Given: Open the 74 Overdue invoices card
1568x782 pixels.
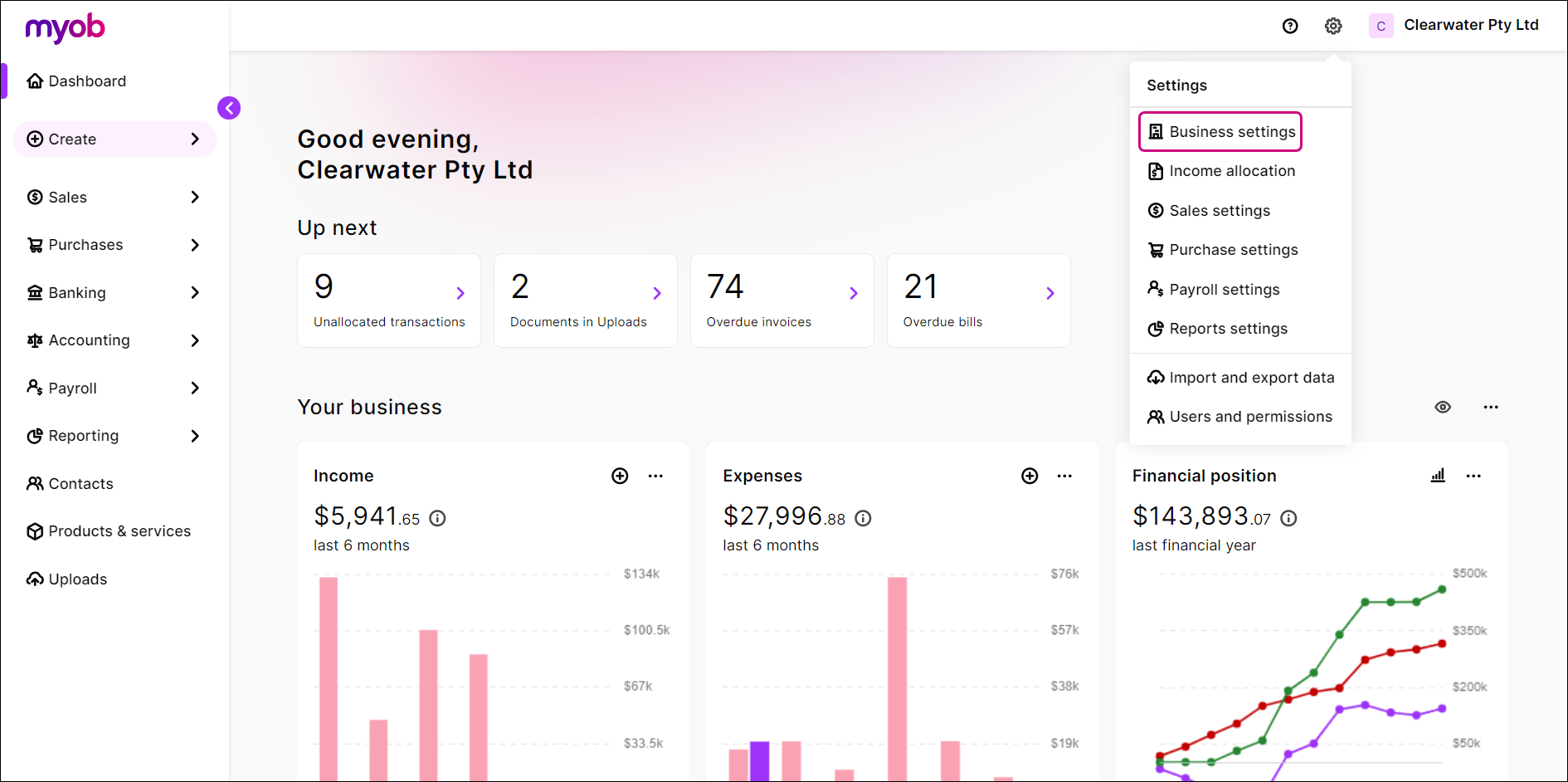Looking at the screenshot, I should point(782,301).
